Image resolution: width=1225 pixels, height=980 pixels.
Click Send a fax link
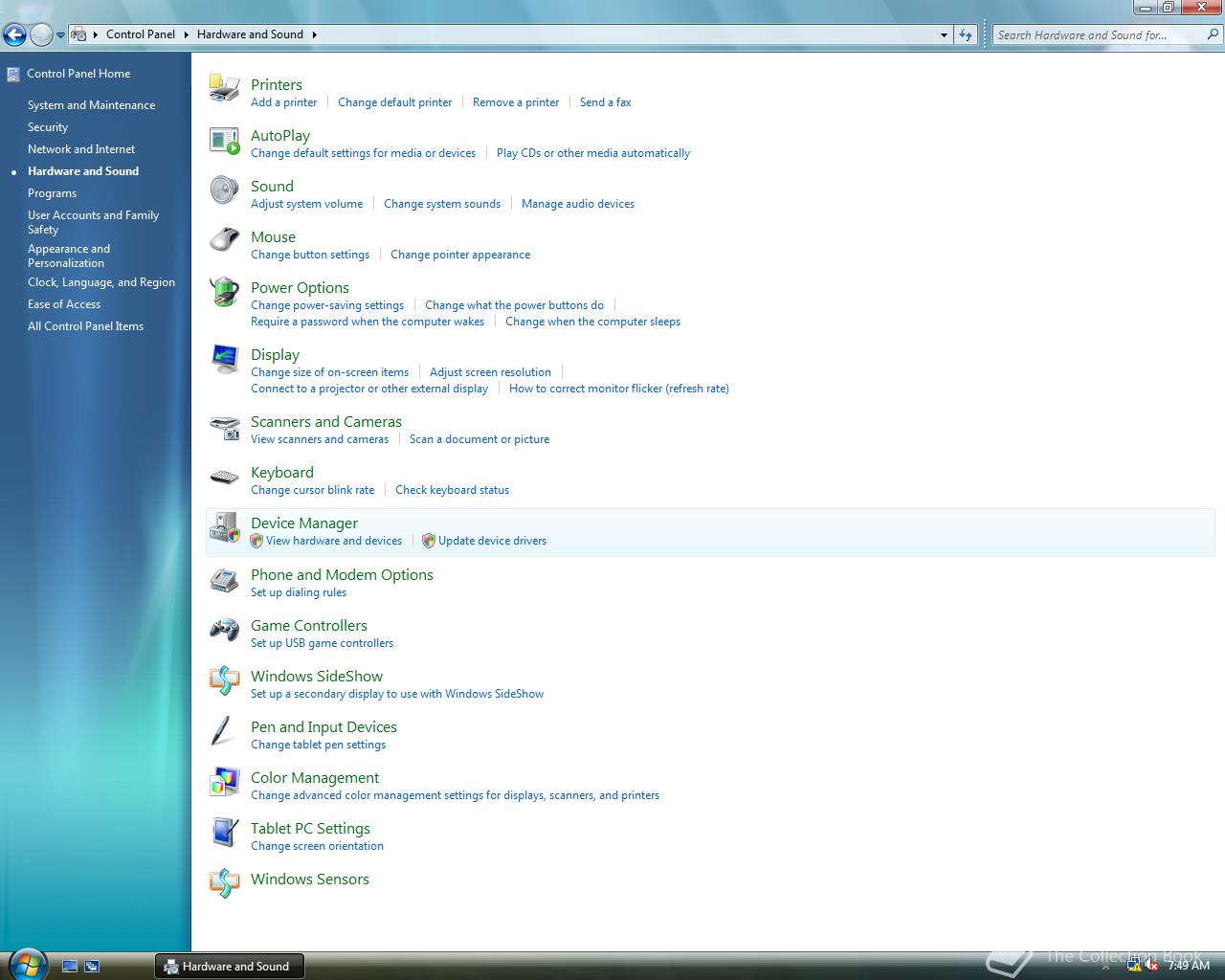(605, 102)
